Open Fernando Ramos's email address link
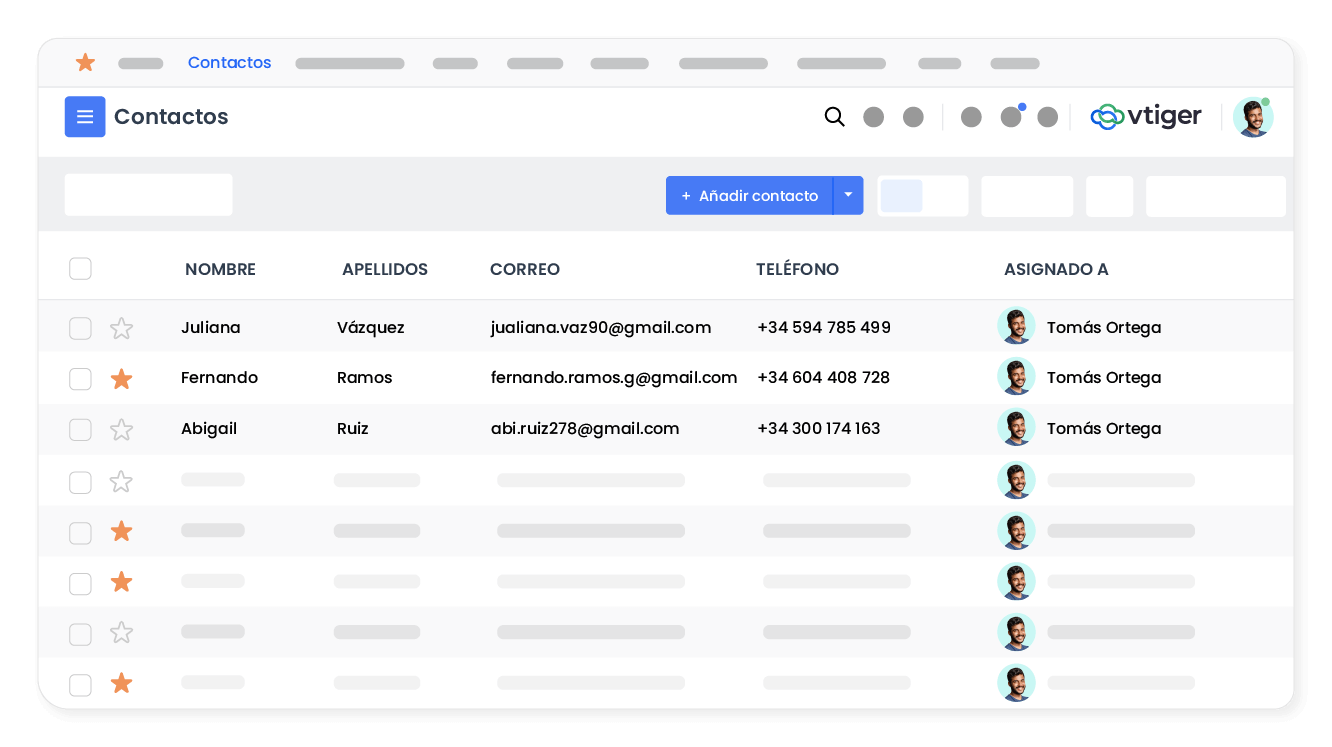This screenshot has width=1332, height=747. [613, 377]
